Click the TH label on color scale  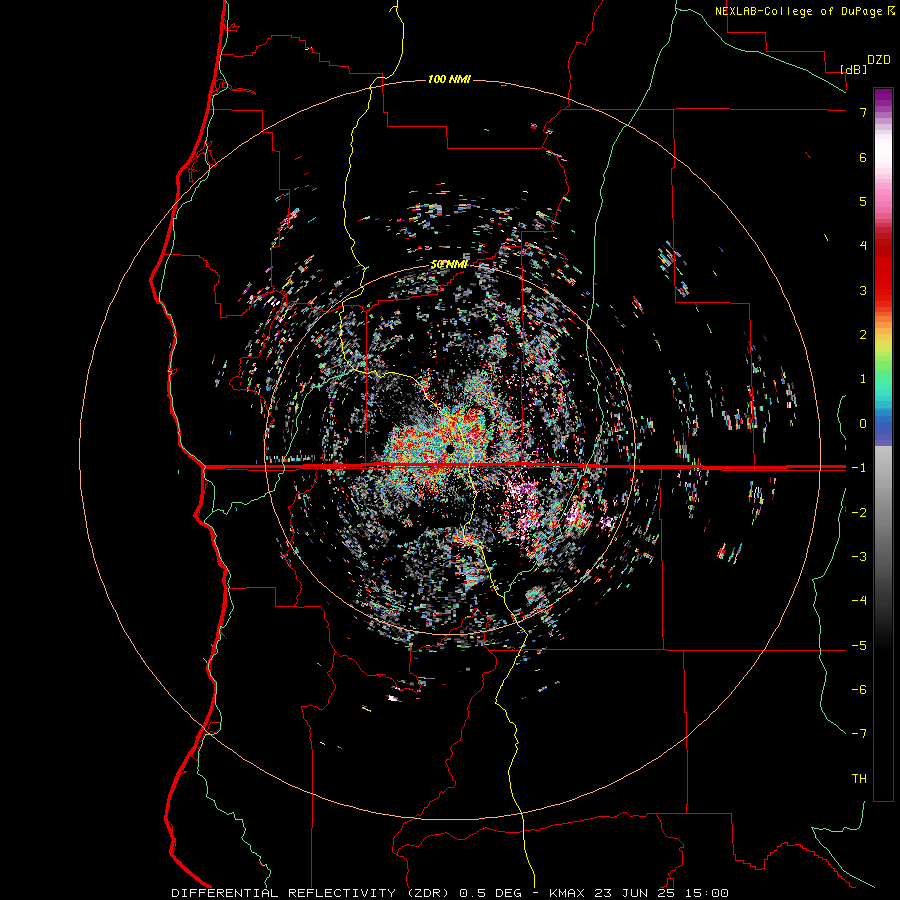tap(859, 779)
